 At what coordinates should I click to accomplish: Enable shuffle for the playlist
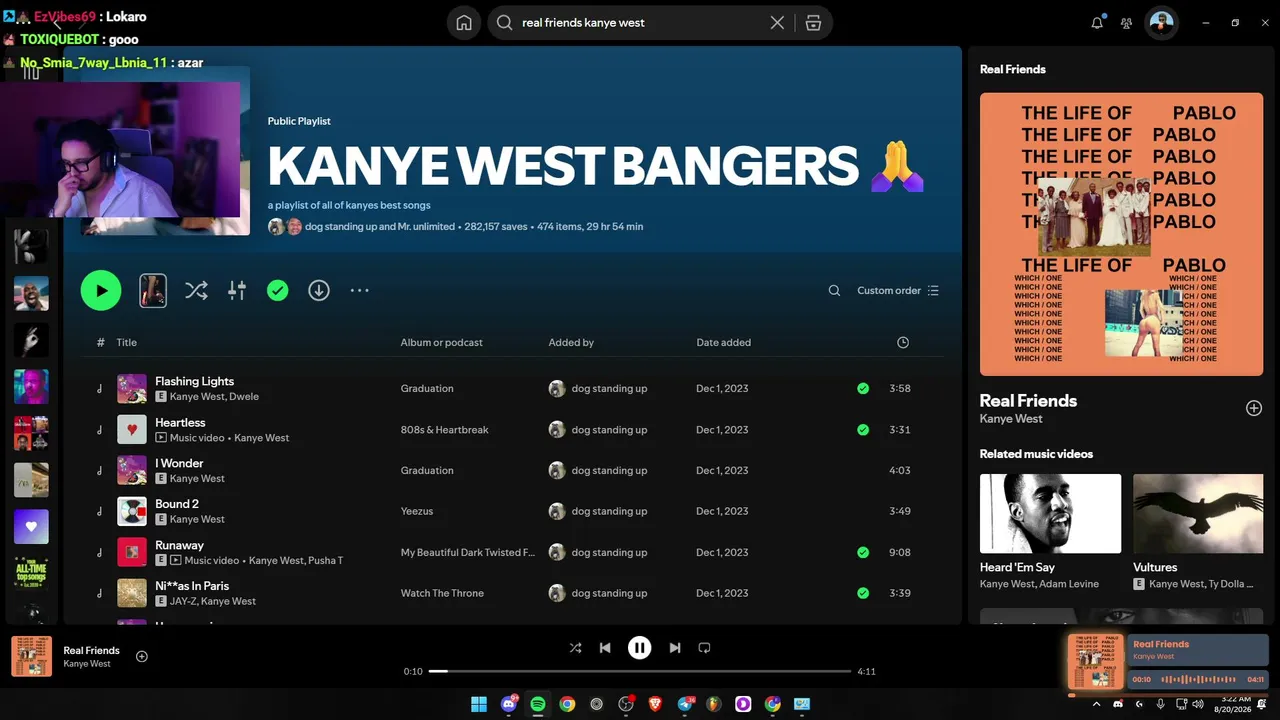coord(196,291)
